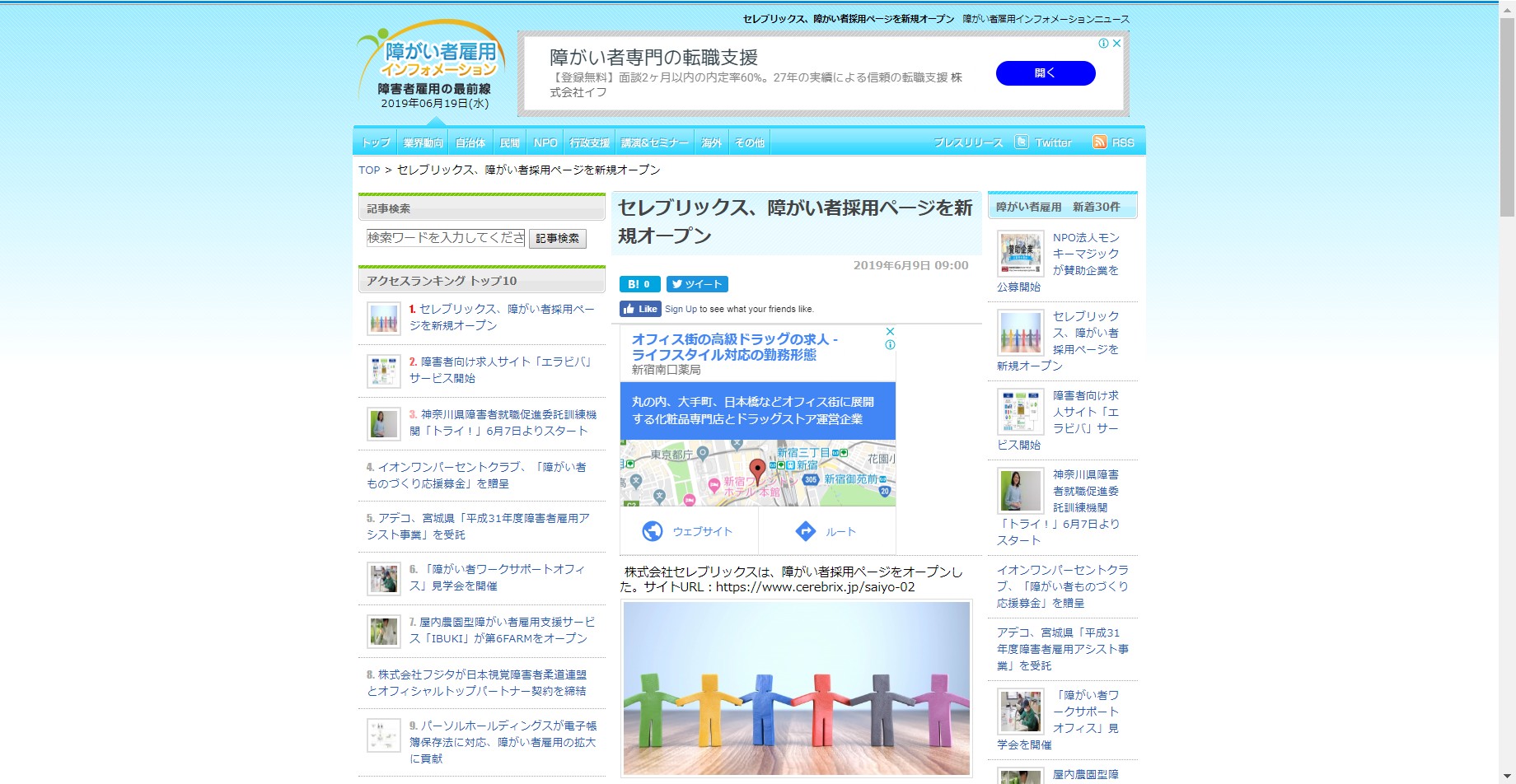Click the map pin in the ad map

point(757,471)
